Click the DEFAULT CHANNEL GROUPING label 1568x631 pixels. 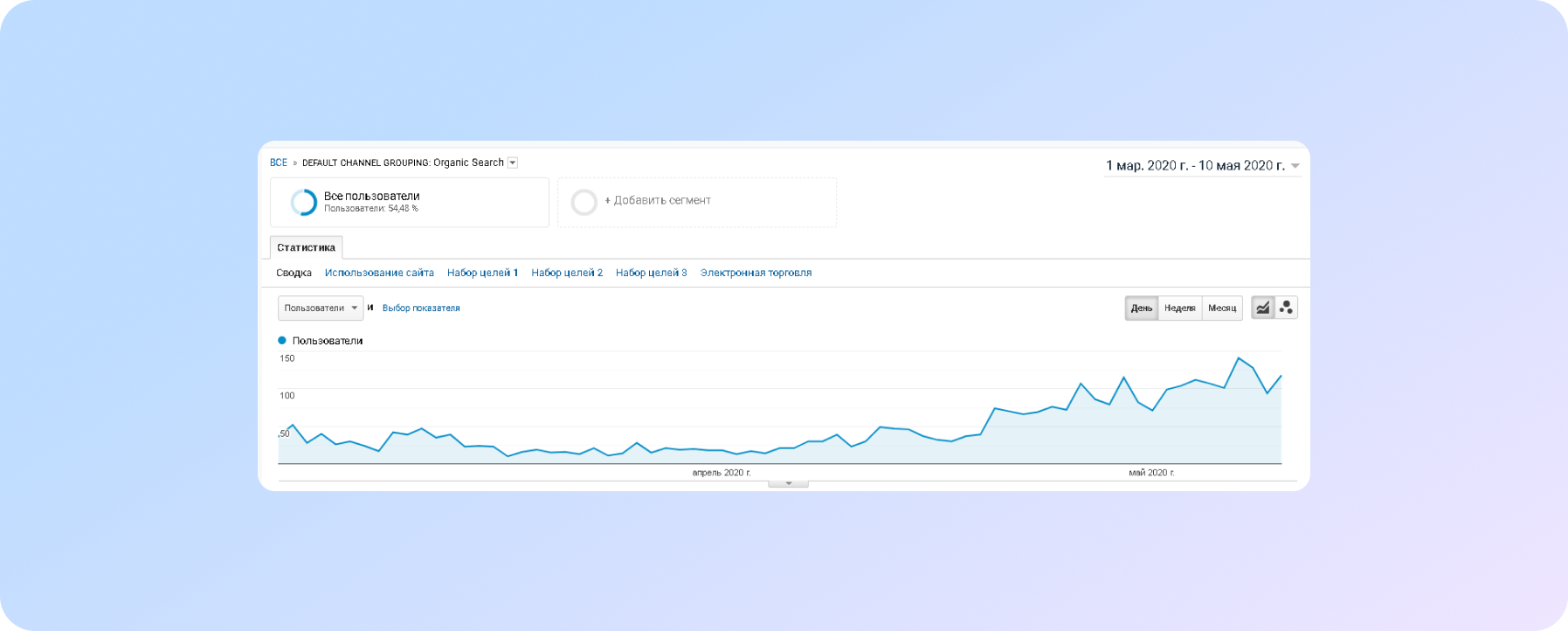366,163
